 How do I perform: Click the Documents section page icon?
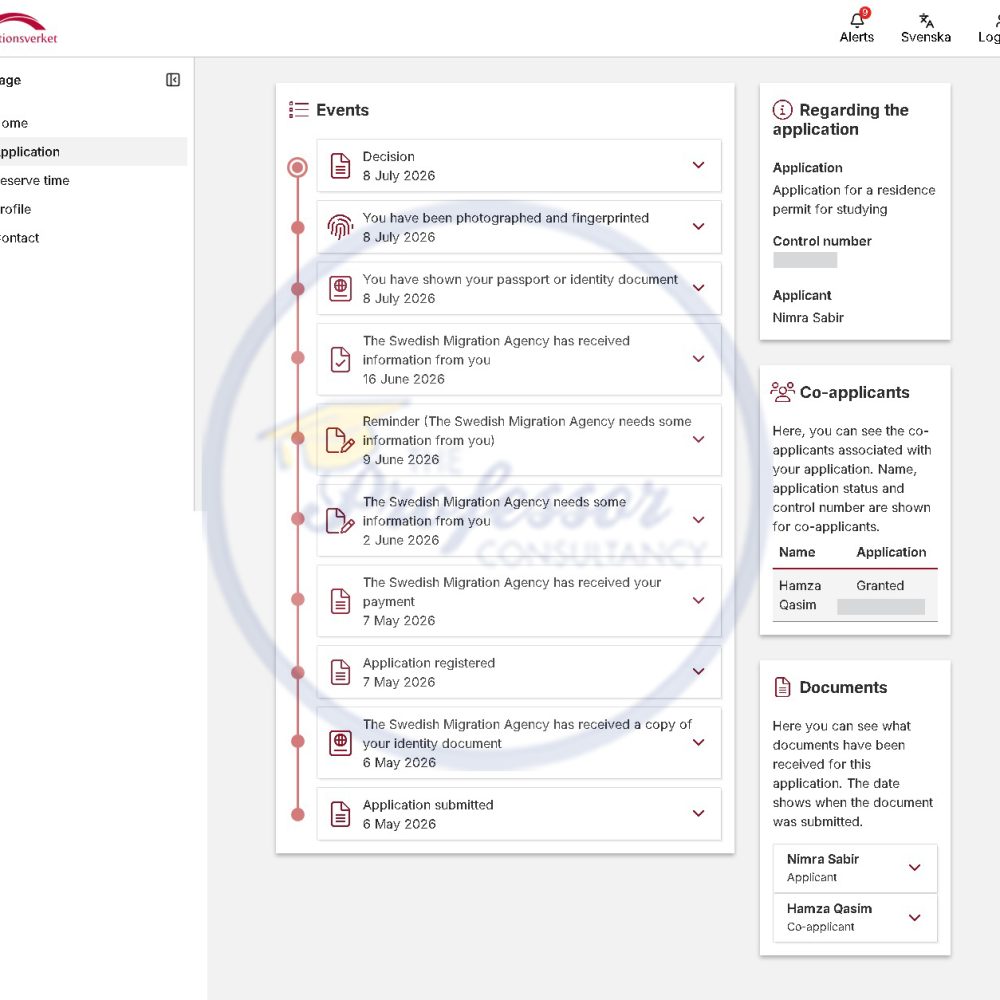coord(782,687)
